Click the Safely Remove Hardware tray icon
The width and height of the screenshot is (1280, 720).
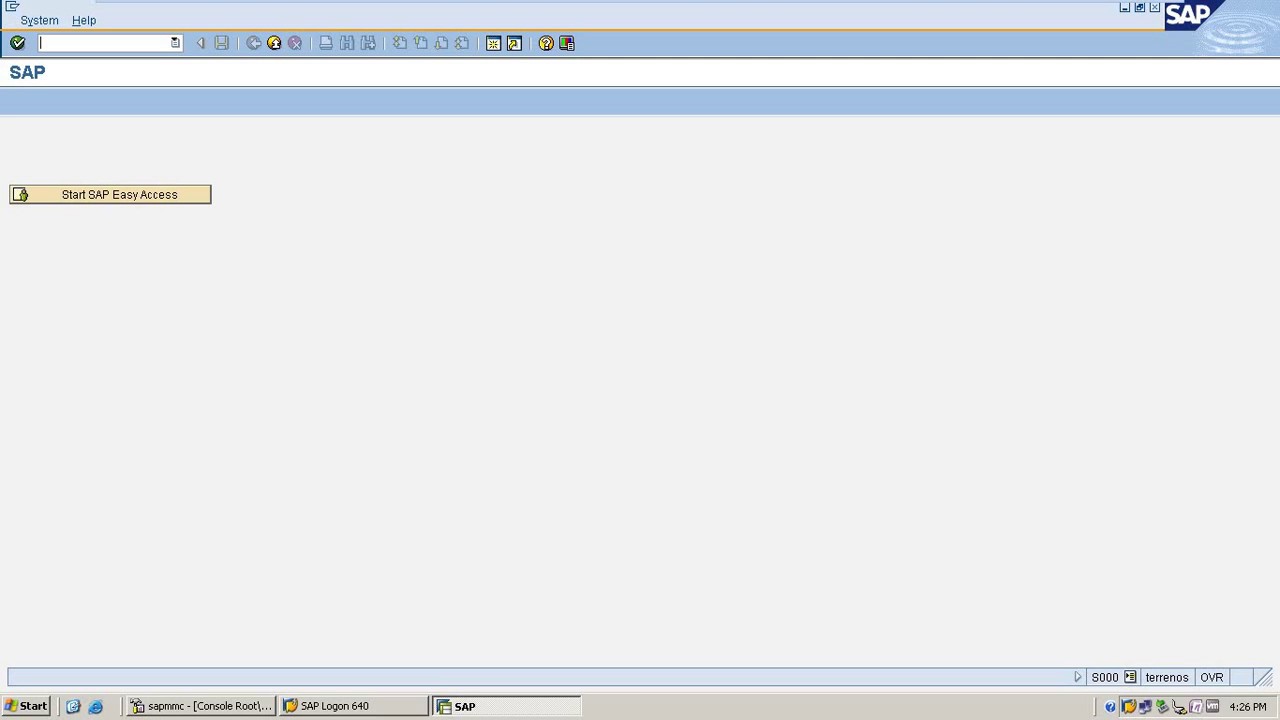pyautogui.click(x=1162, y=707)
